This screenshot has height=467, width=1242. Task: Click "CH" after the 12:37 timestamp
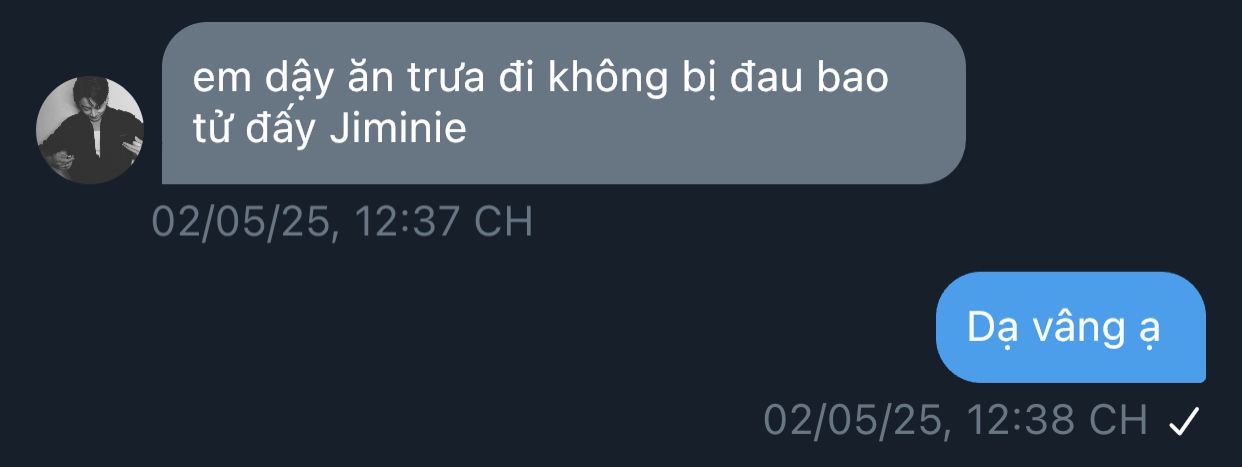pos(503,221)
